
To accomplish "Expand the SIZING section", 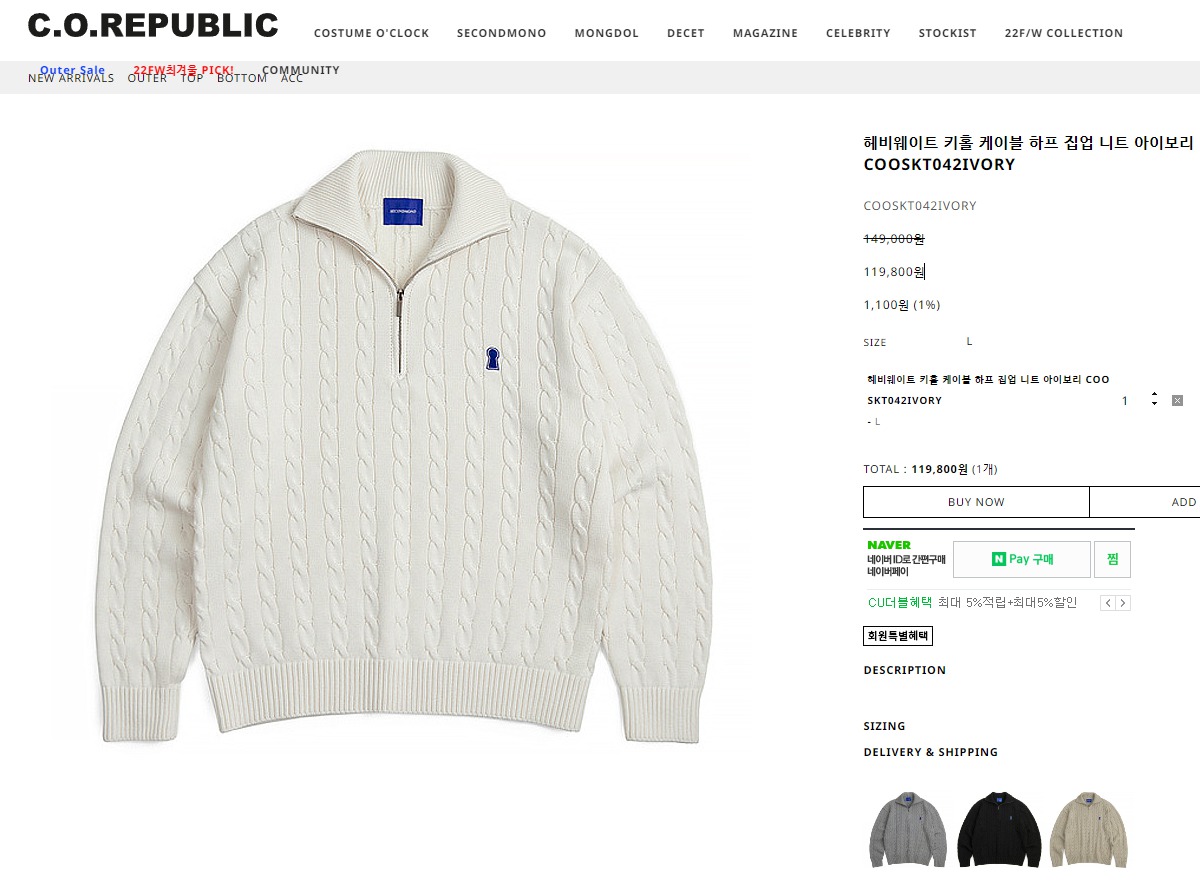I will 884,726.
